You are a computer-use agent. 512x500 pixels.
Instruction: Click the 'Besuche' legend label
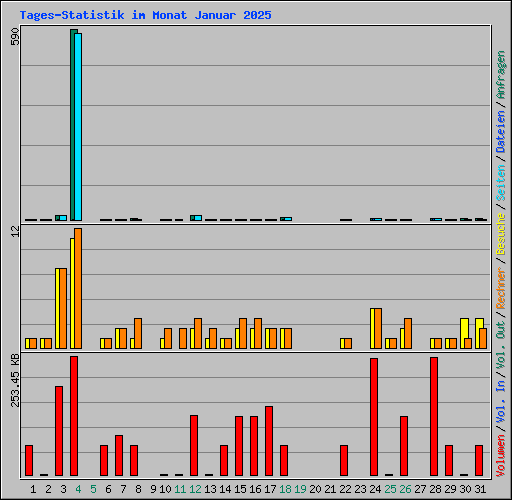(500, 234)
